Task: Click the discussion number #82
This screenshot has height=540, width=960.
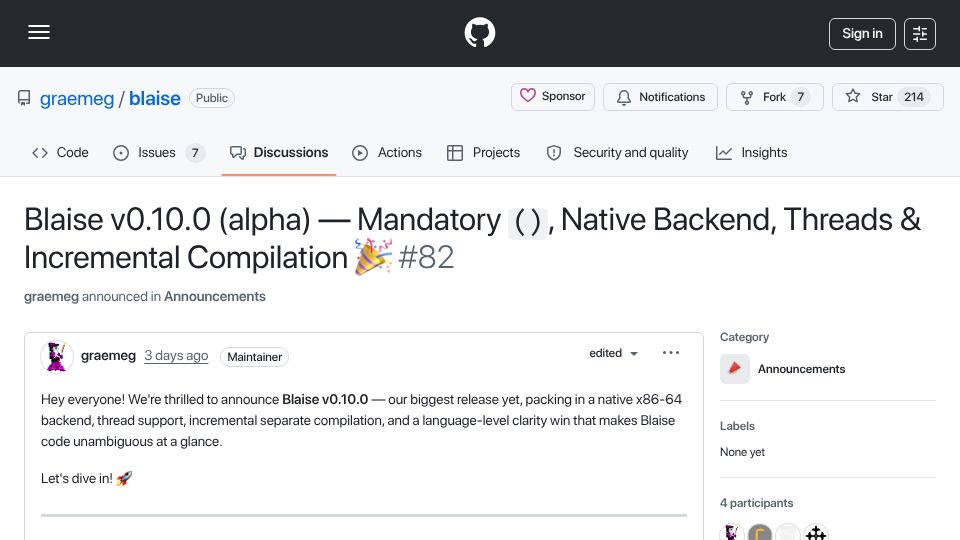Action: pos(426,257)
